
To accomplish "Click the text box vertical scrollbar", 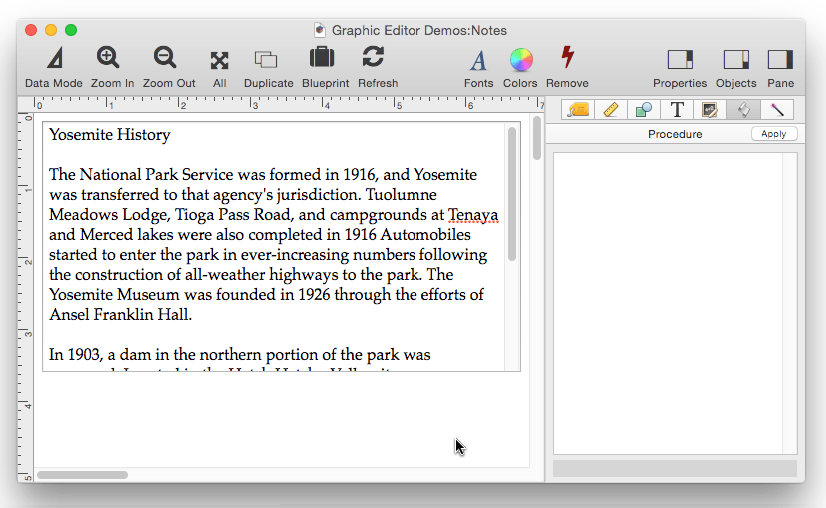I will (512, 195).
